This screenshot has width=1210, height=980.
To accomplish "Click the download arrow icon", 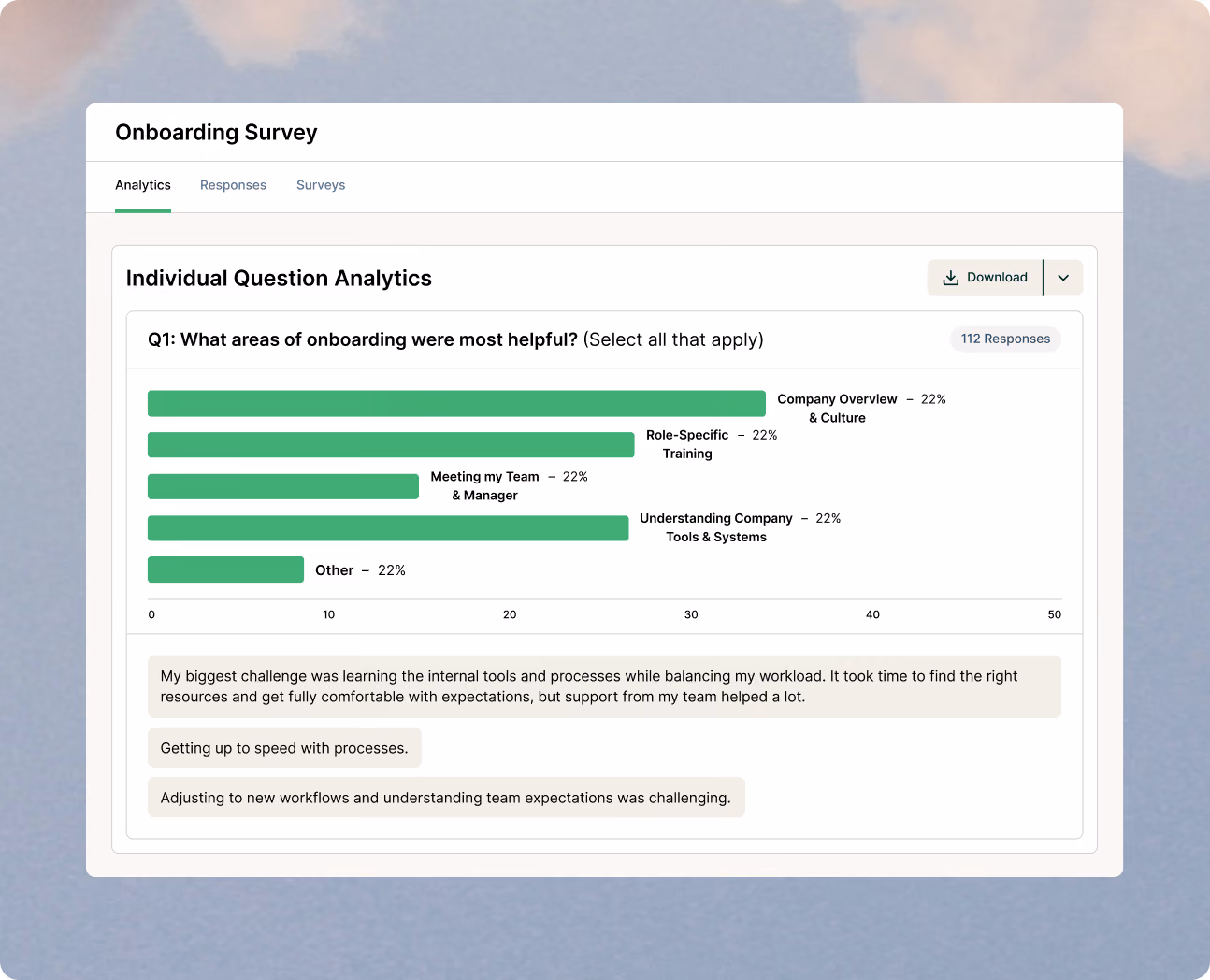I will pos(950,278).
